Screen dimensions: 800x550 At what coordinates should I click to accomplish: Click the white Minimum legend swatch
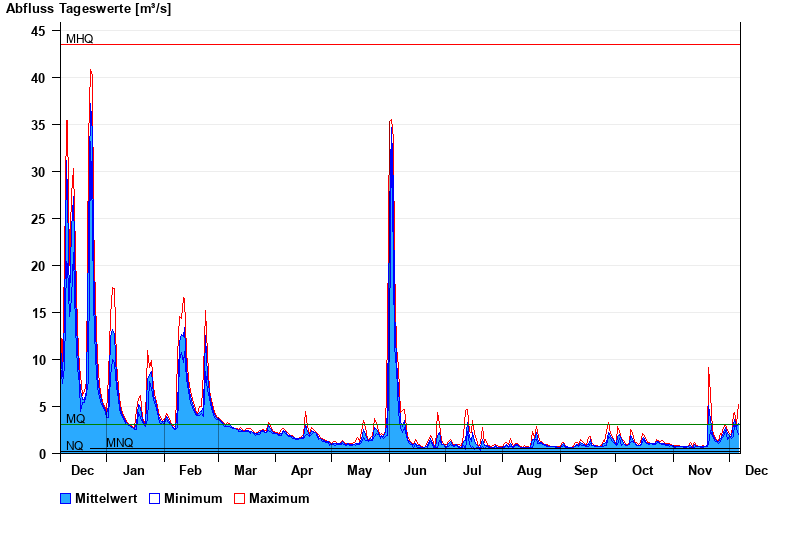click(154, 498)
